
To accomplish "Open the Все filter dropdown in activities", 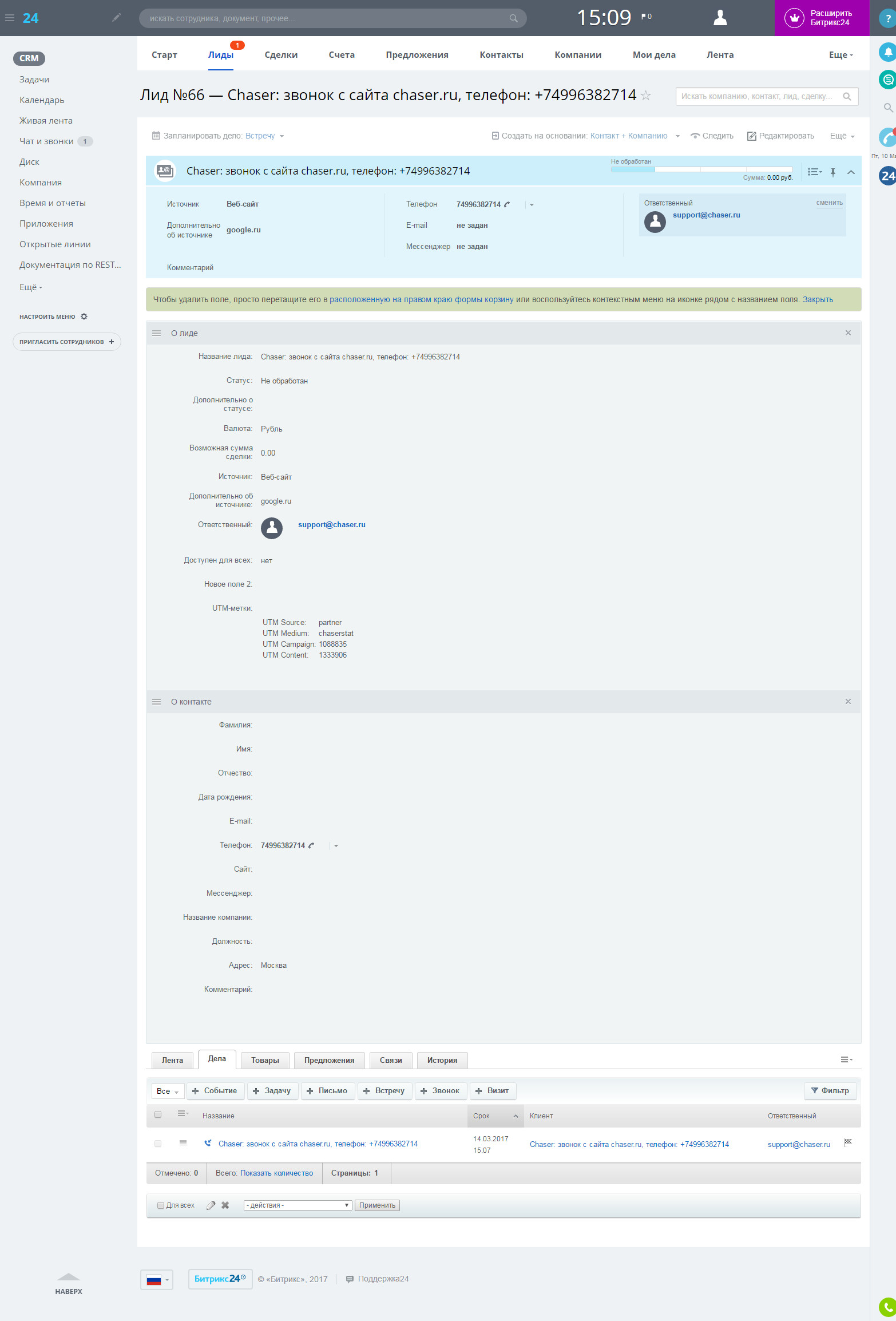I will point(168,1091).
